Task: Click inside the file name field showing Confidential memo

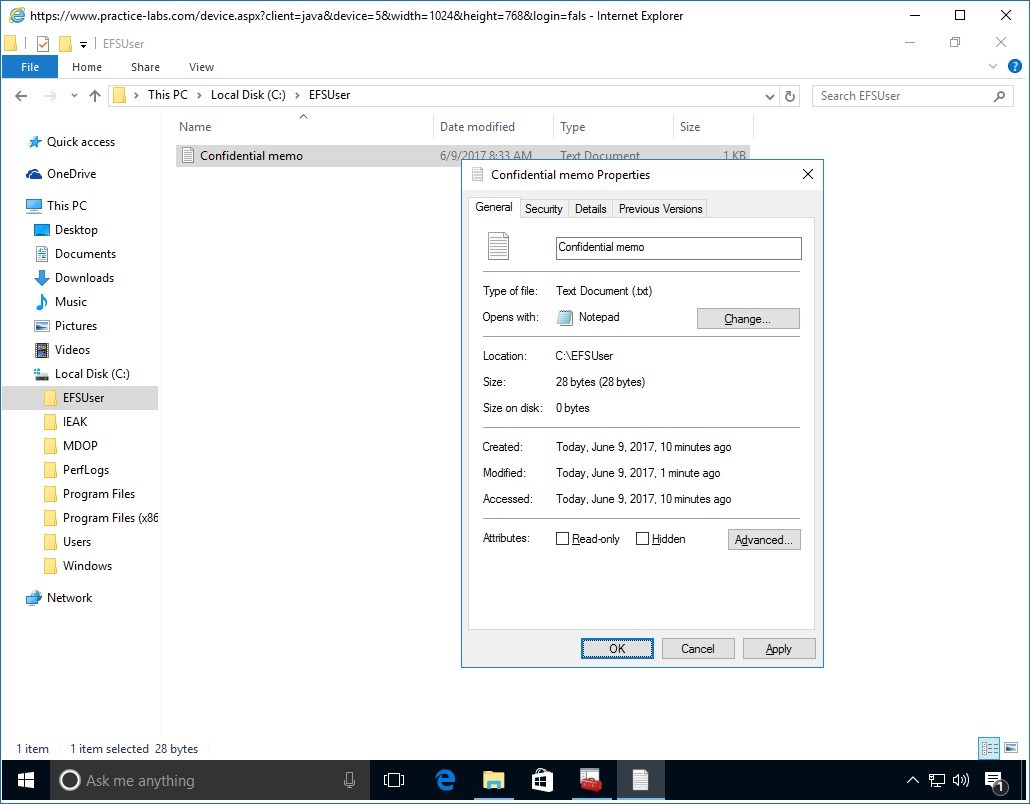Action: click(x=678, y=247)
